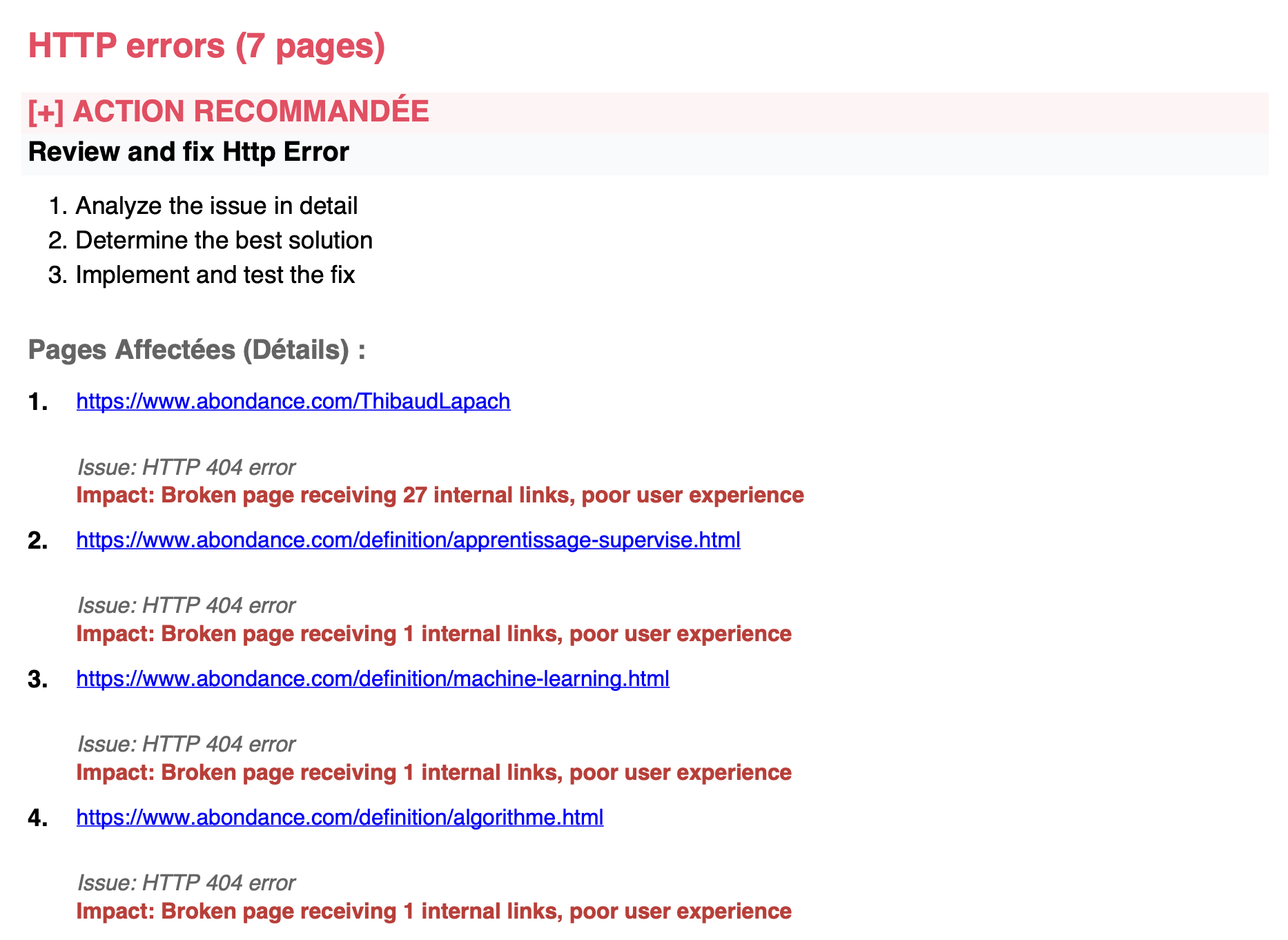Click the 404 issue text under machine-learning link

[186, 744]
